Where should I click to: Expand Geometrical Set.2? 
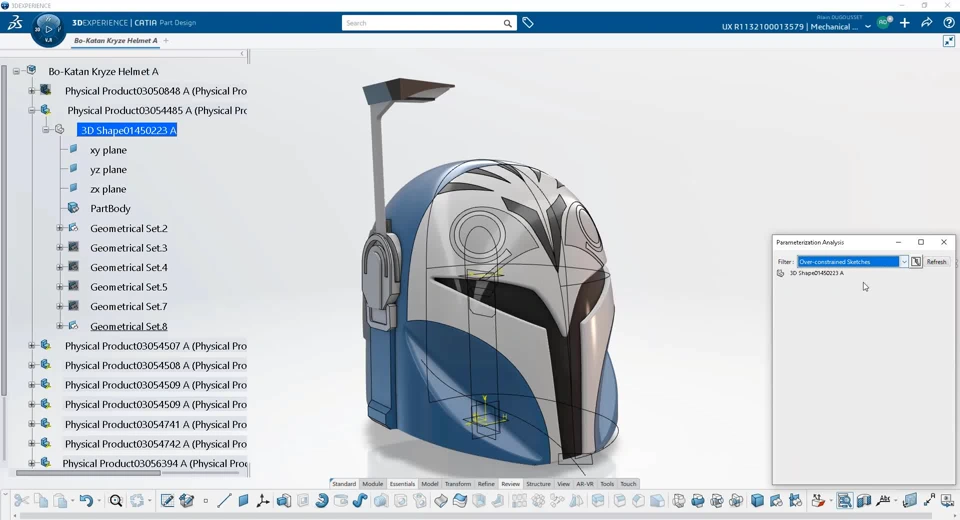tap(60, 228)
